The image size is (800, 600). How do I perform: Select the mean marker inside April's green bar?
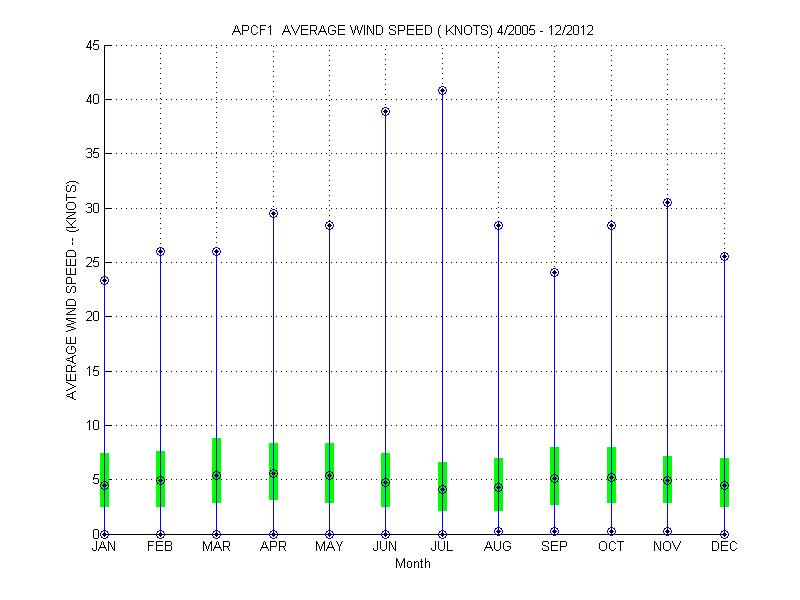[x=273, y=474]
